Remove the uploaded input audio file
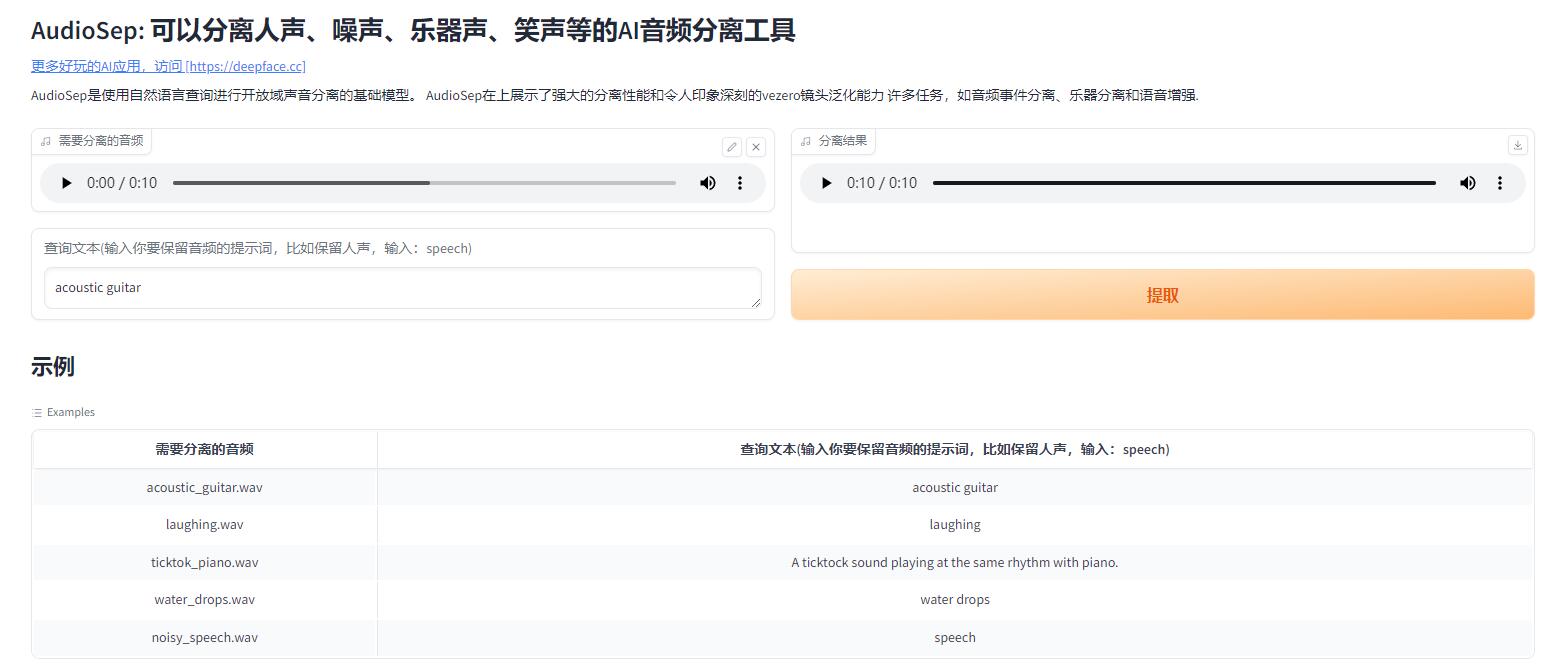 (x=756, y=147)
